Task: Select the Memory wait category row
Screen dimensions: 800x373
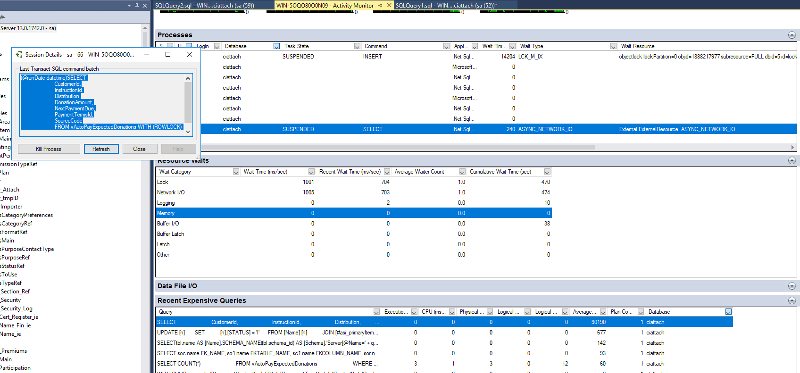Action: coord(354,213)
